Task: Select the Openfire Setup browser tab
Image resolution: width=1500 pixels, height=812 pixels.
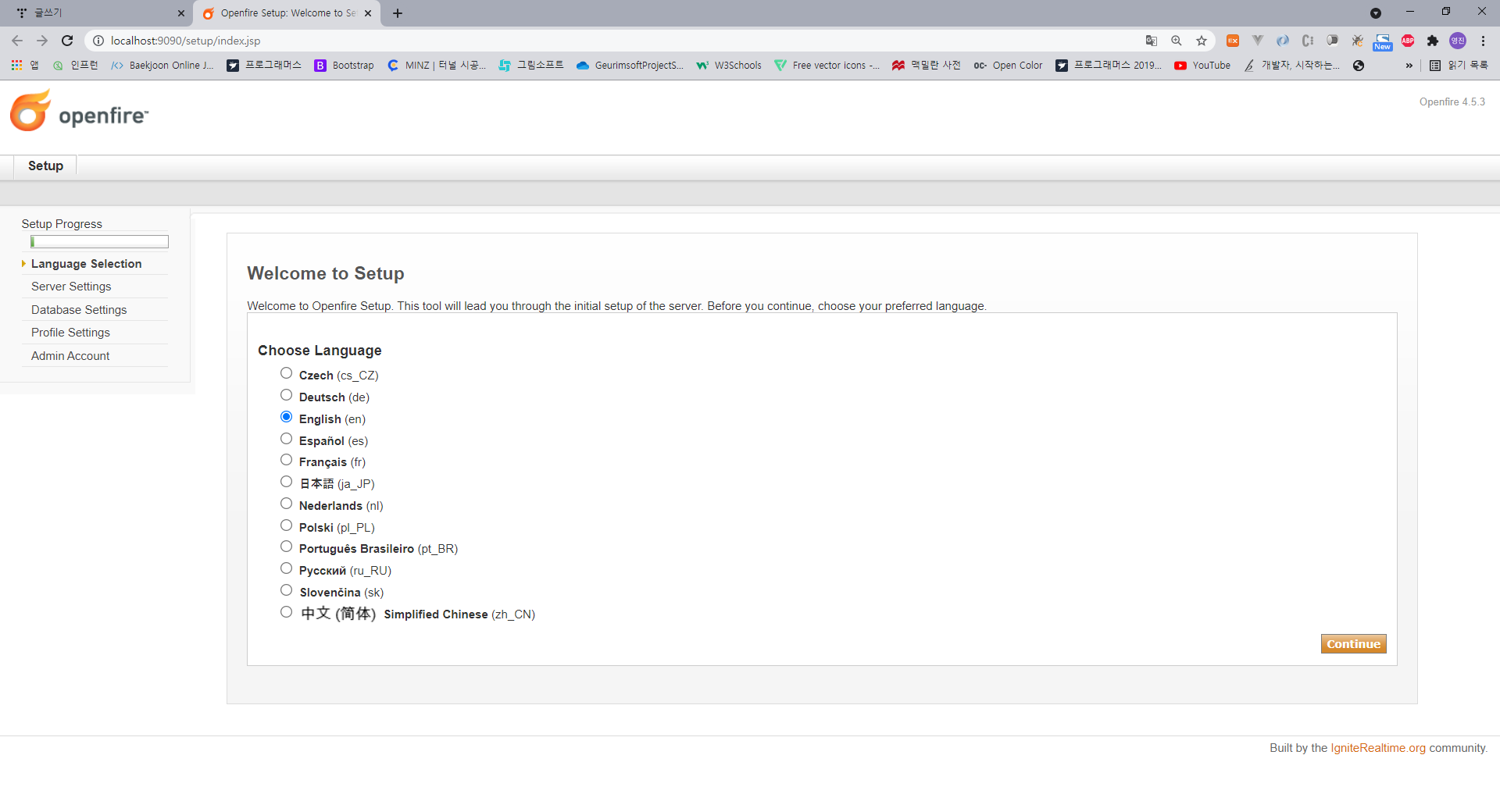Action: [287, 13]
